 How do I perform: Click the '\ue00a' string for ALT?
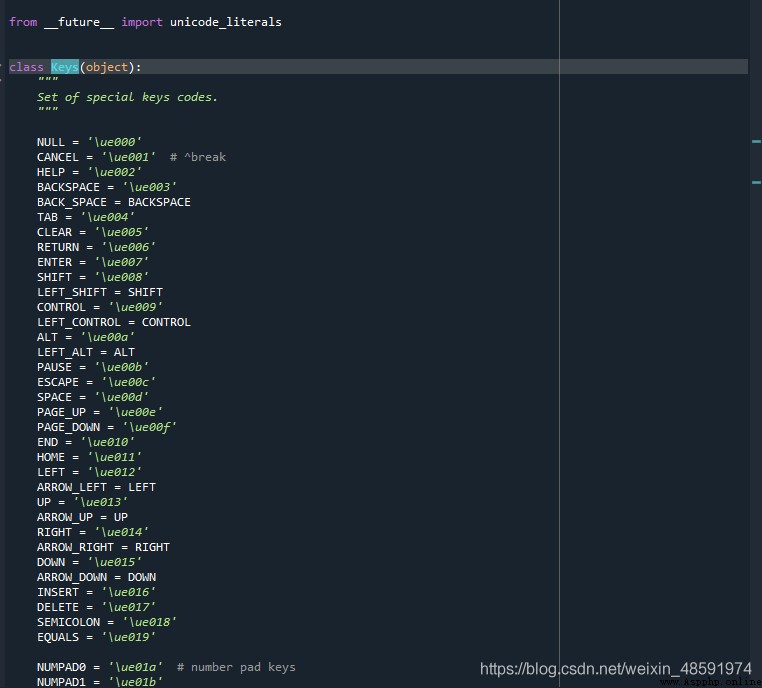click(x=107, y=337)
